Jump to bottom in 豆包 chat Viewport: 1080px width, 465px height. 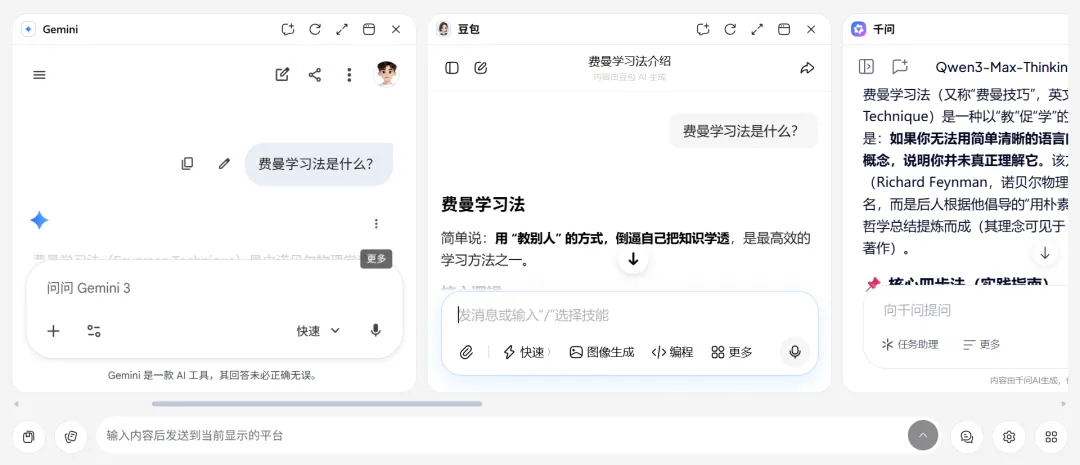(x=633, y=259)
